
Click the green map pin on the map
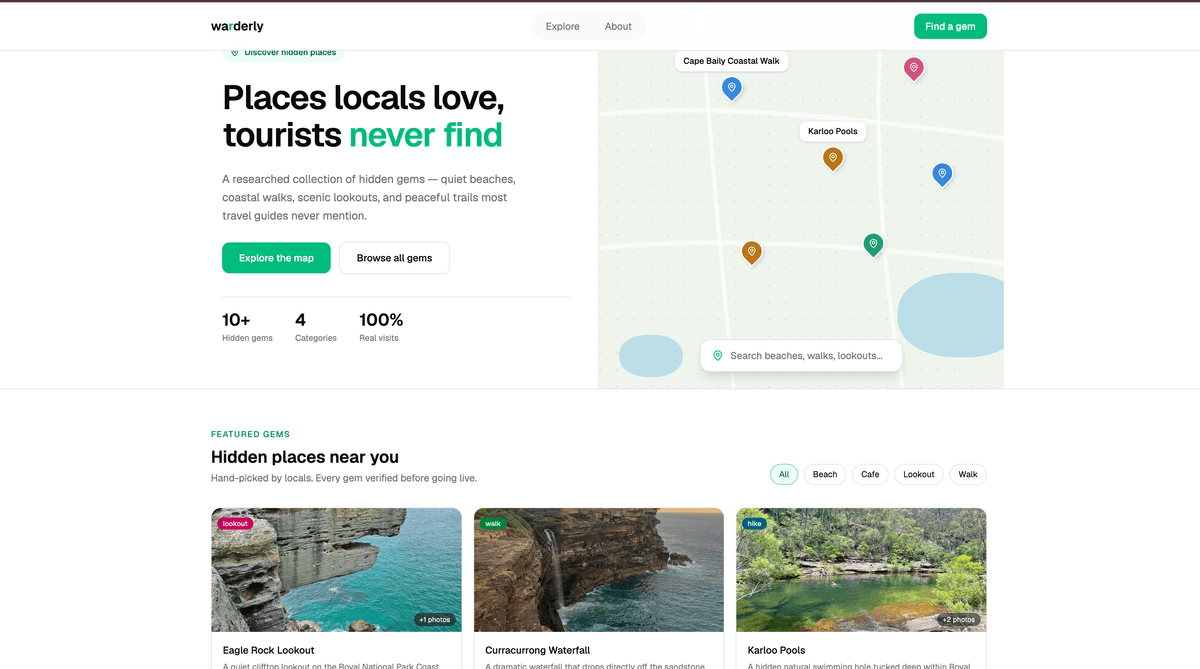[873, 244]
